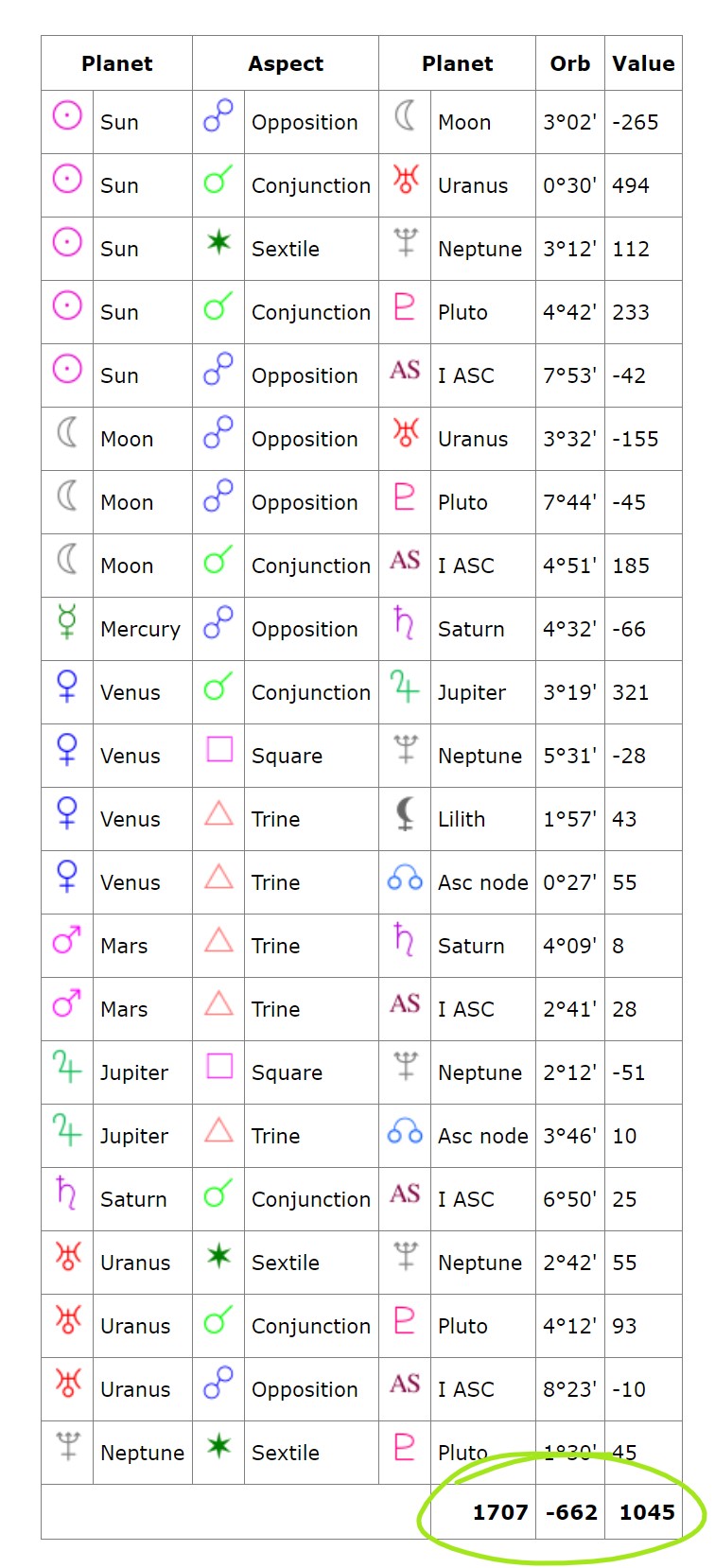
Task: Click the positive total 1707
Action: tap(500, 1511)
